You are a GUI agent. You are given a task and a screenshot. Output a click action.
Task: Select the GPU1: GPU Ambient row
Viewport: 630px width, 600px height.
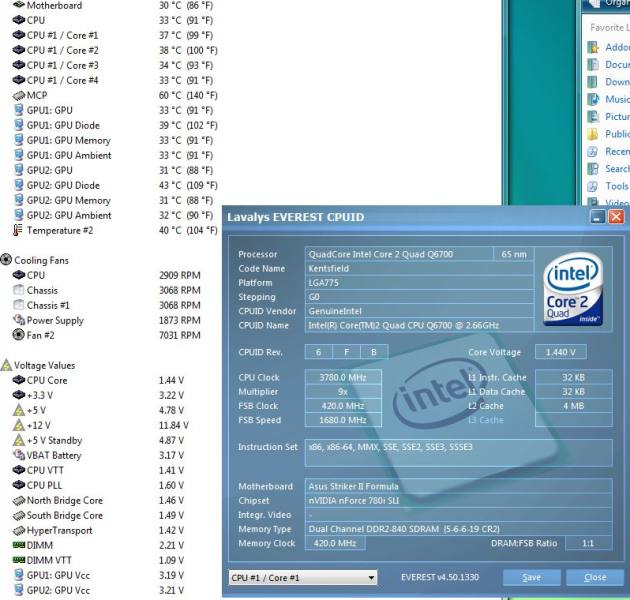pos(114,156)
